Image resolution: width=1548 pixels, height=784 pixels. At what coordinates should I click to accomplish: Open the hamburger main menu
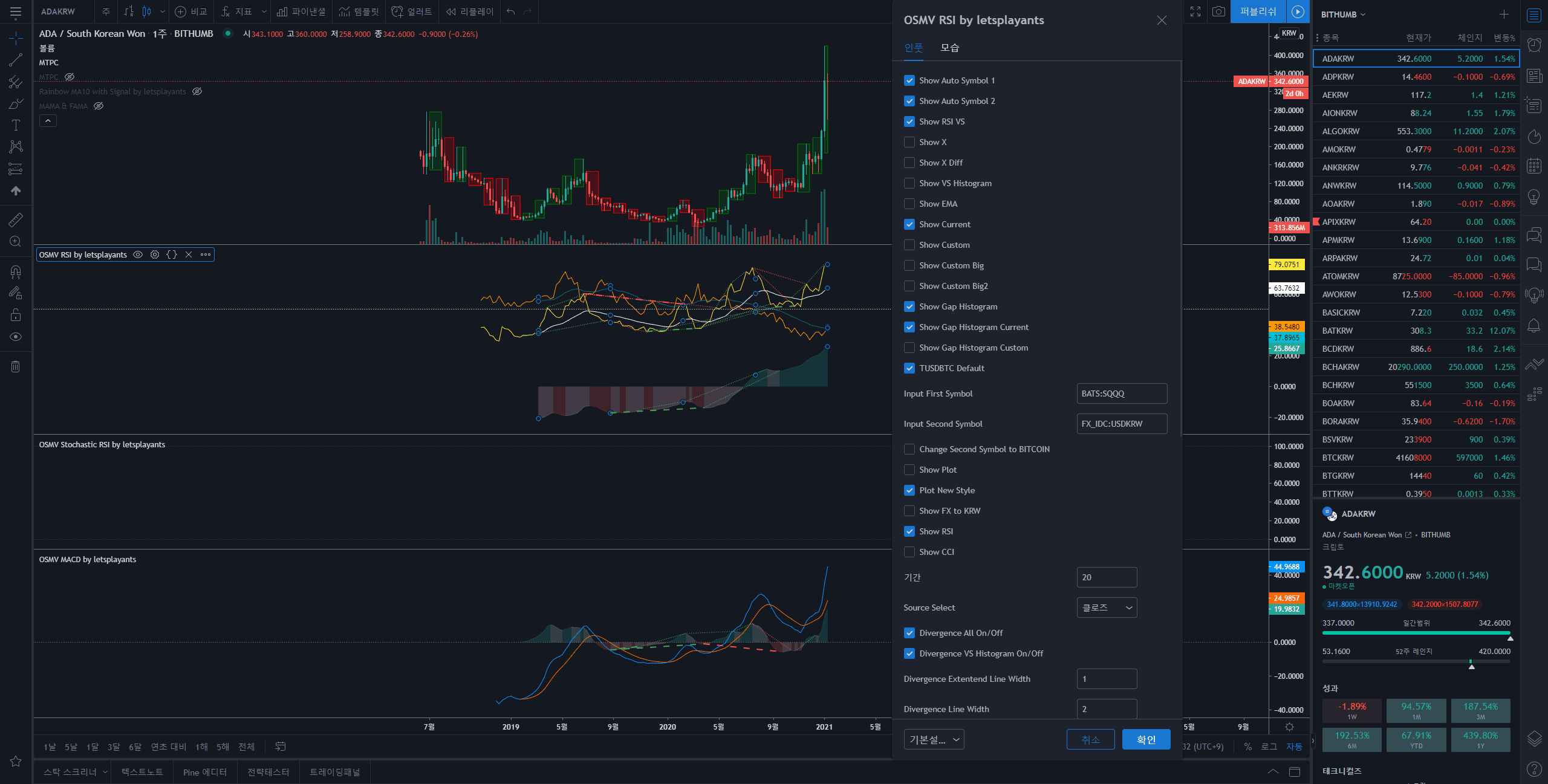coord(16,11)
